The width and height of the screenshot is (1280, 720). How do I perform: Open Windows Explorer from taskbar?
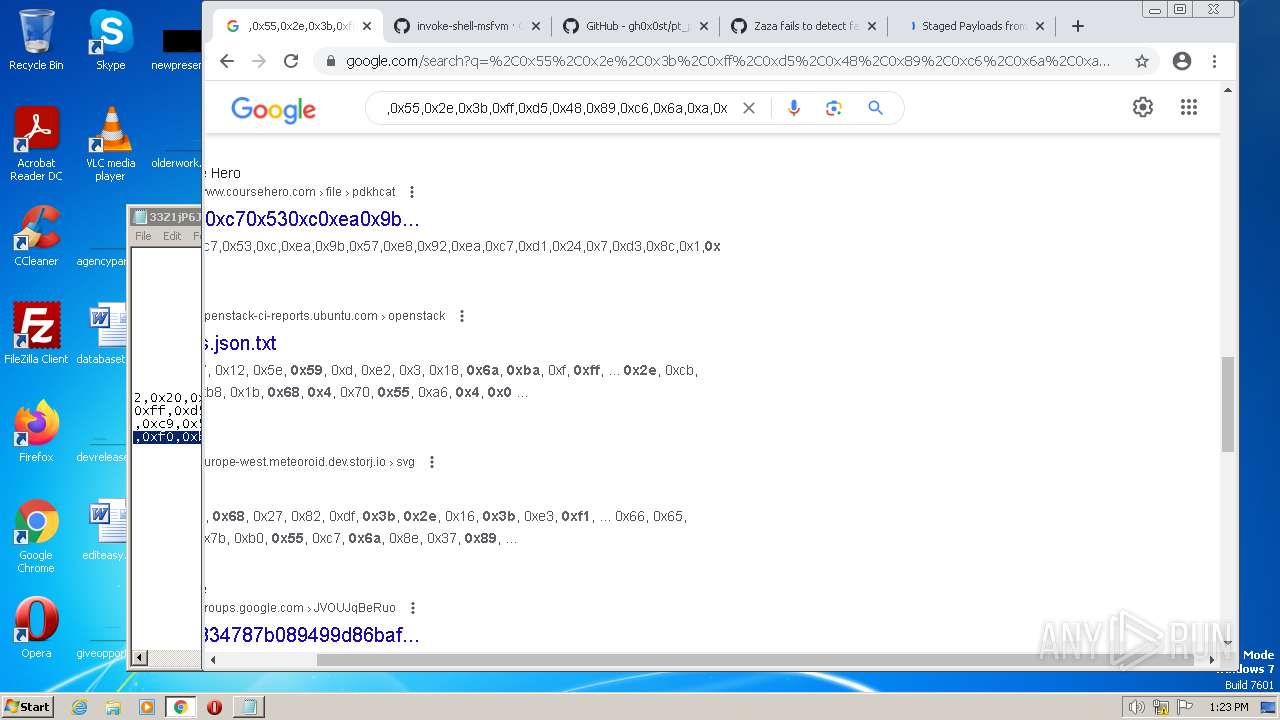pyautogui.click(x=113, y=707)
